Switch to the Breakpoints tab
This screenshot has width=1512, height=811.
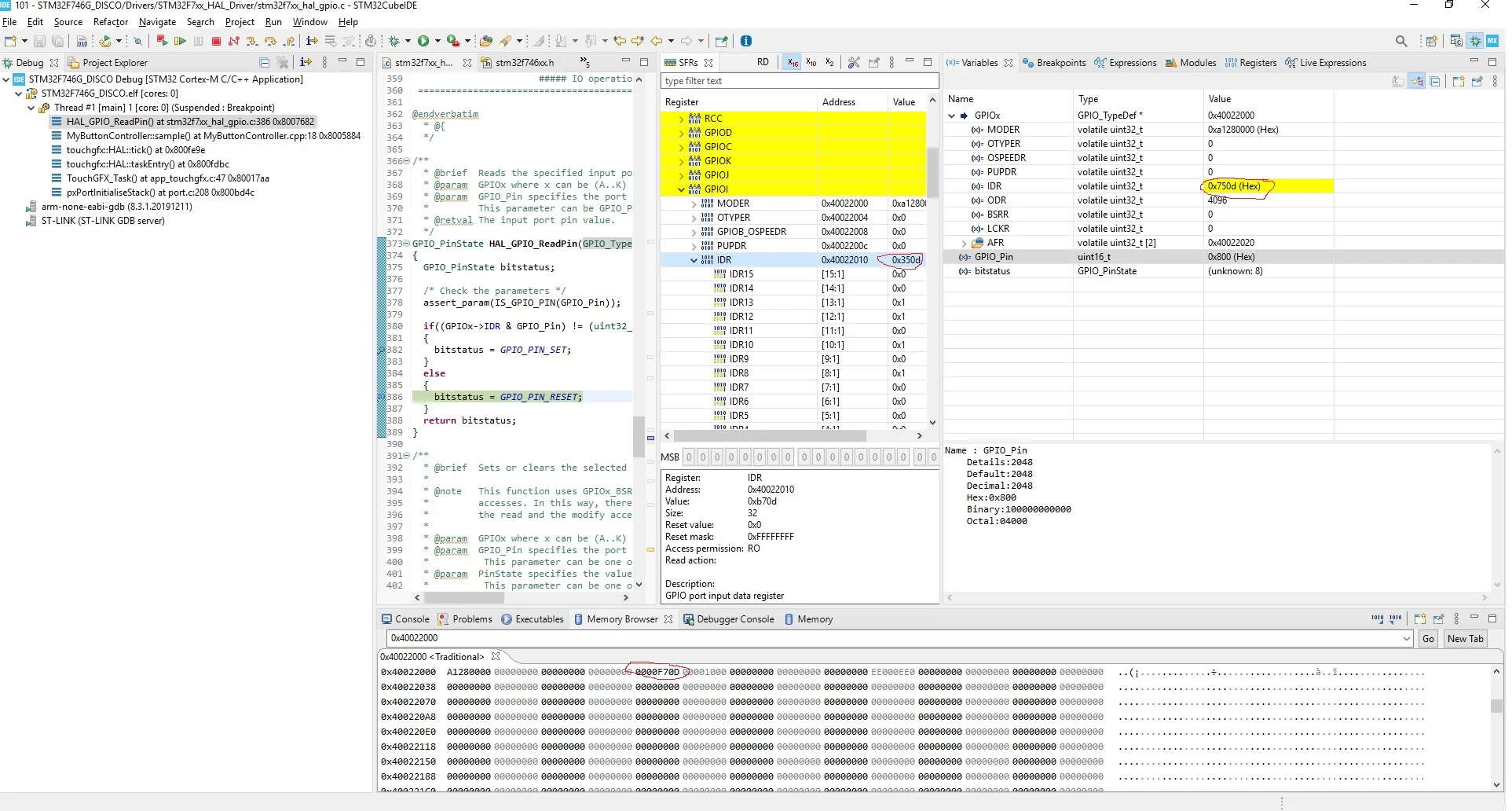1054,63
